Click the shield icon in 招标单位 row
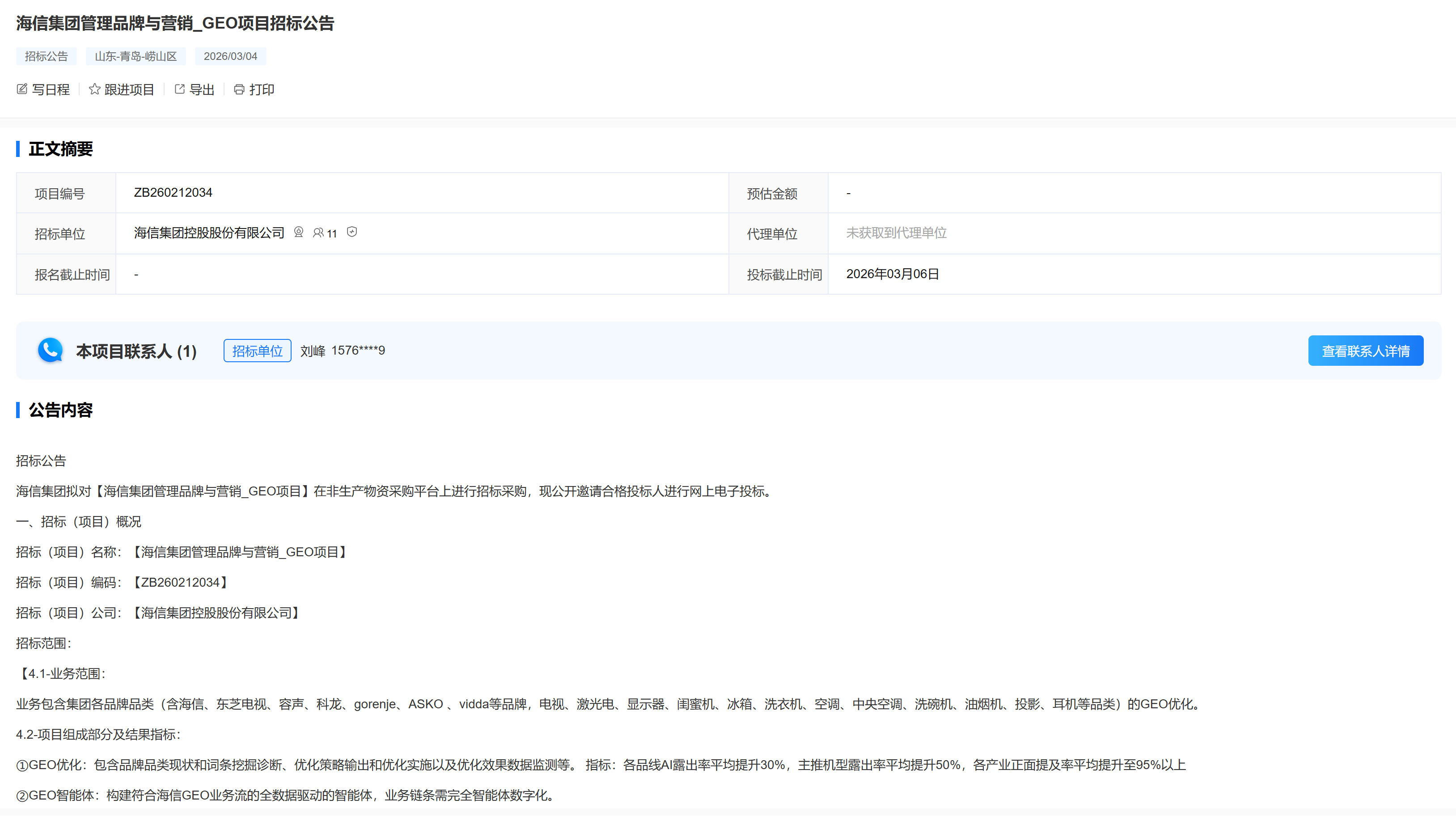 (352, 232)
